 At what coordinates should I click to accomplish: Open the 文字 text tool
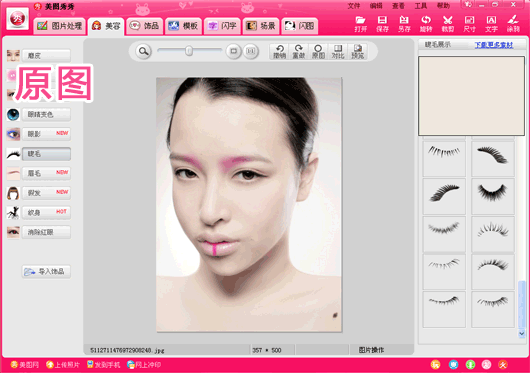pyautogui.click(x=491, y=24)
